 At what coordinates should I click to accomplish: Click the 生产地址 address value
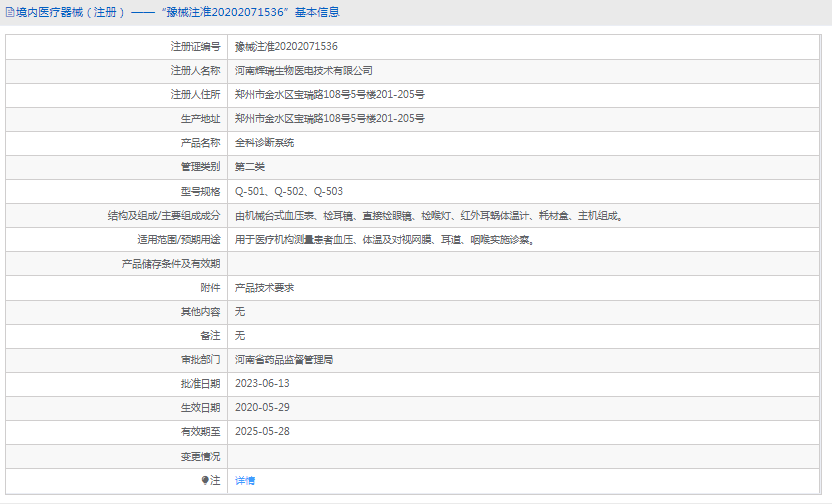pos(330,118)
